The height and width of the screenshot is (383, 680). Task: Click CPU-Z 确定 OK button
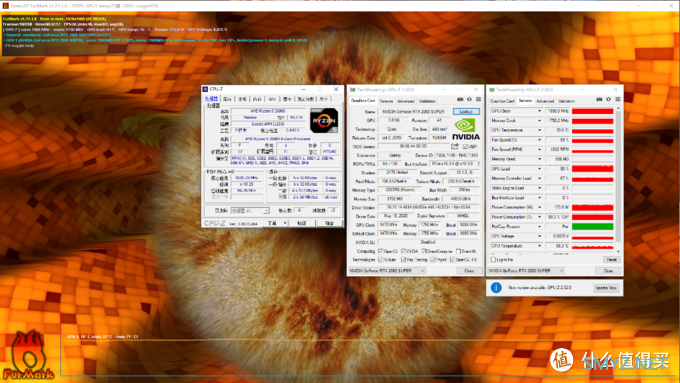(330, 223)
